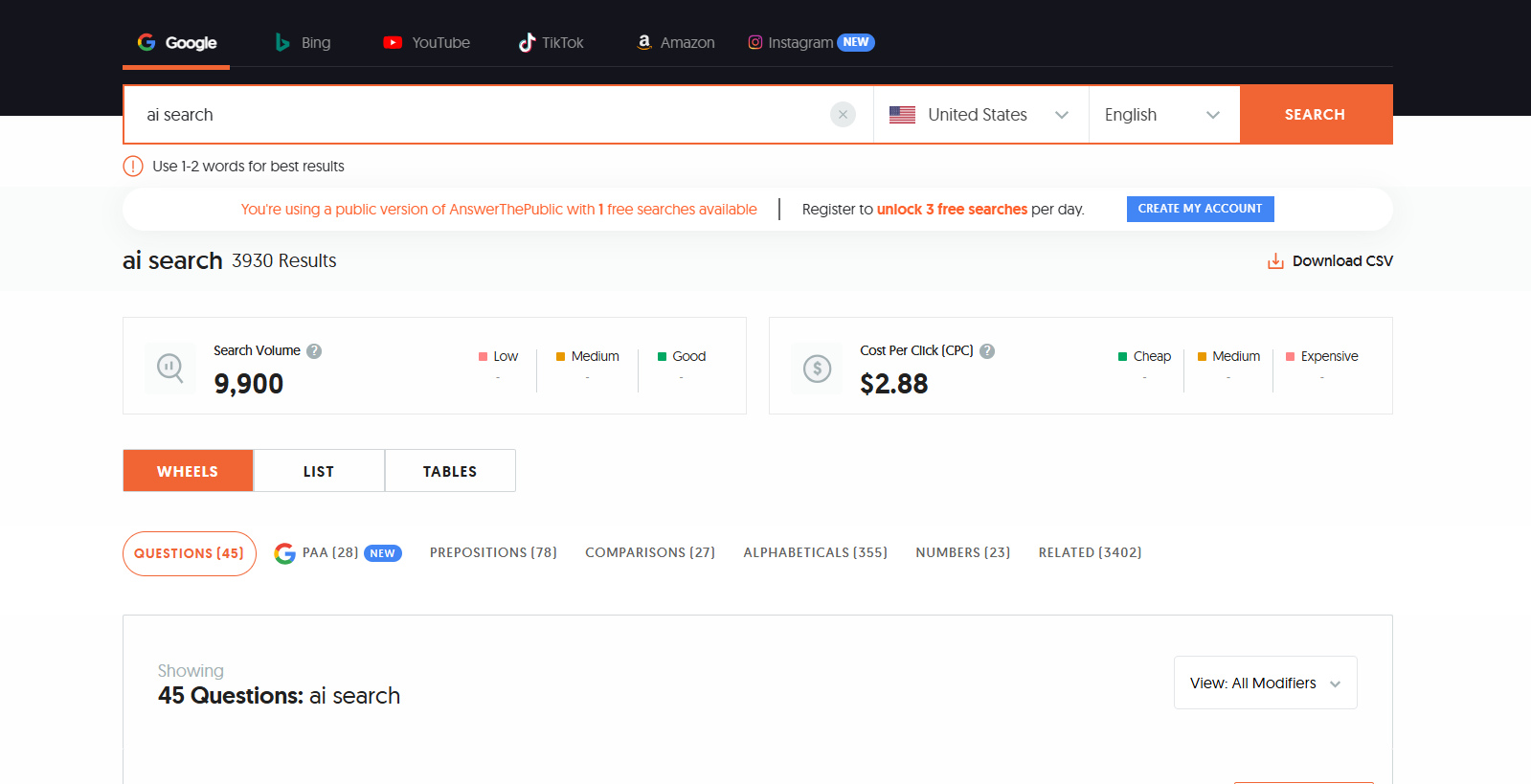Click the Search Volume help question mark icon
Viewport: 1531px width, 784px height.
coord(314,351)
